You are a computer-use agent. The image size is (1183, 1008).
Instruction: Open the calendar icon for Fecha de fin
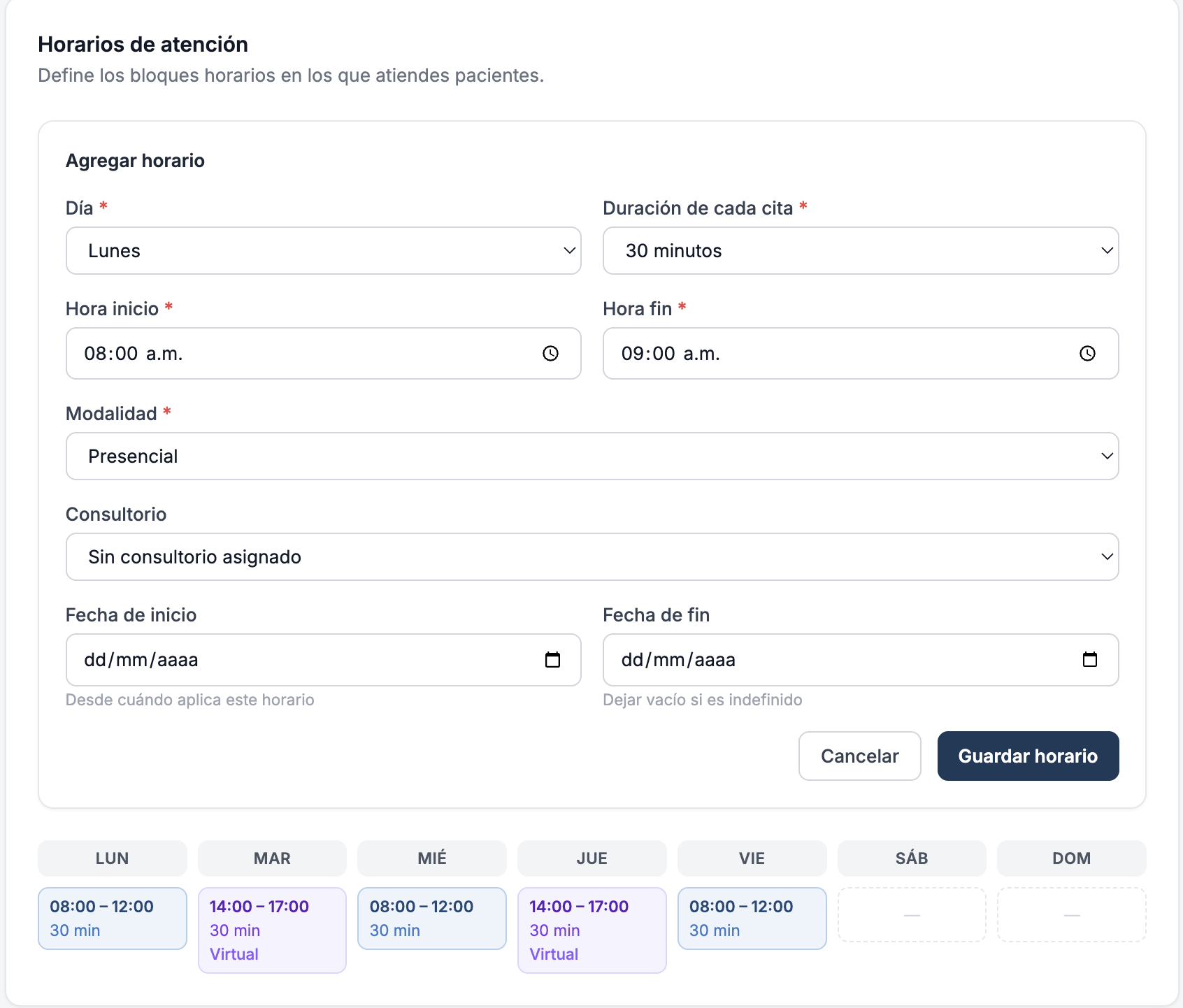click(x=1091, y=659)
